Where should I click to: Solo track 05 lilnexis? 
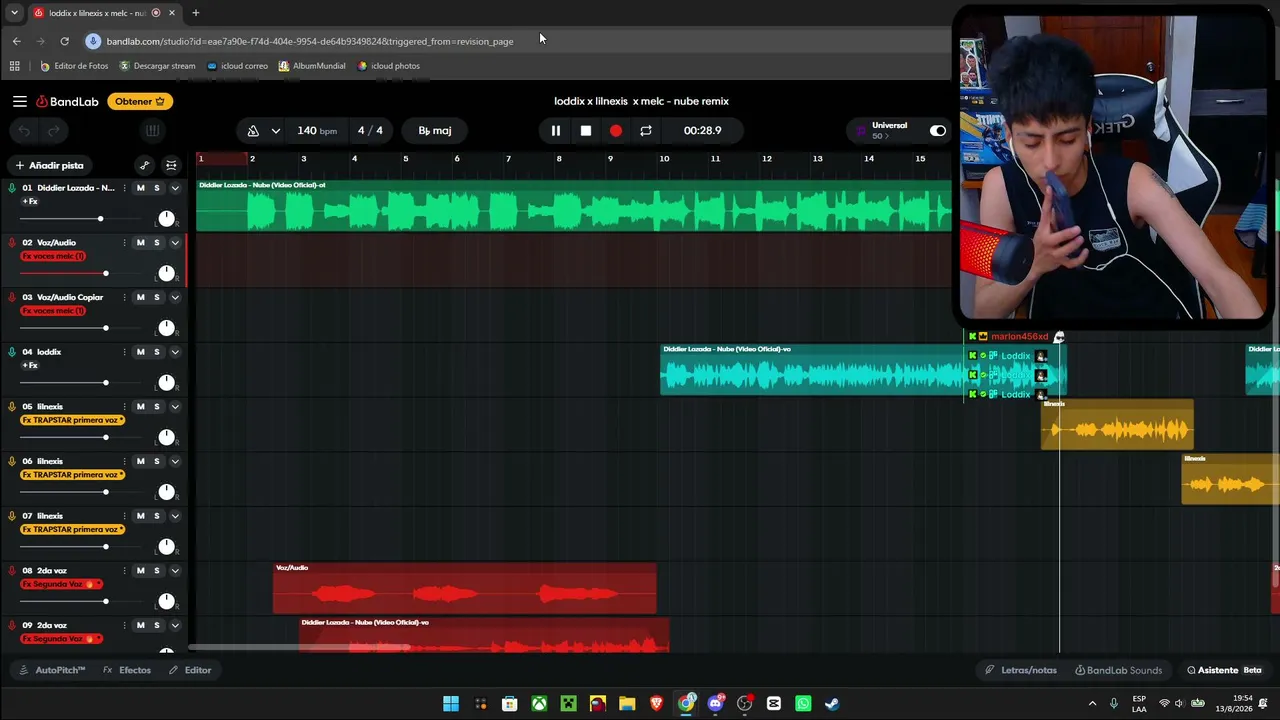click(156, 407)
